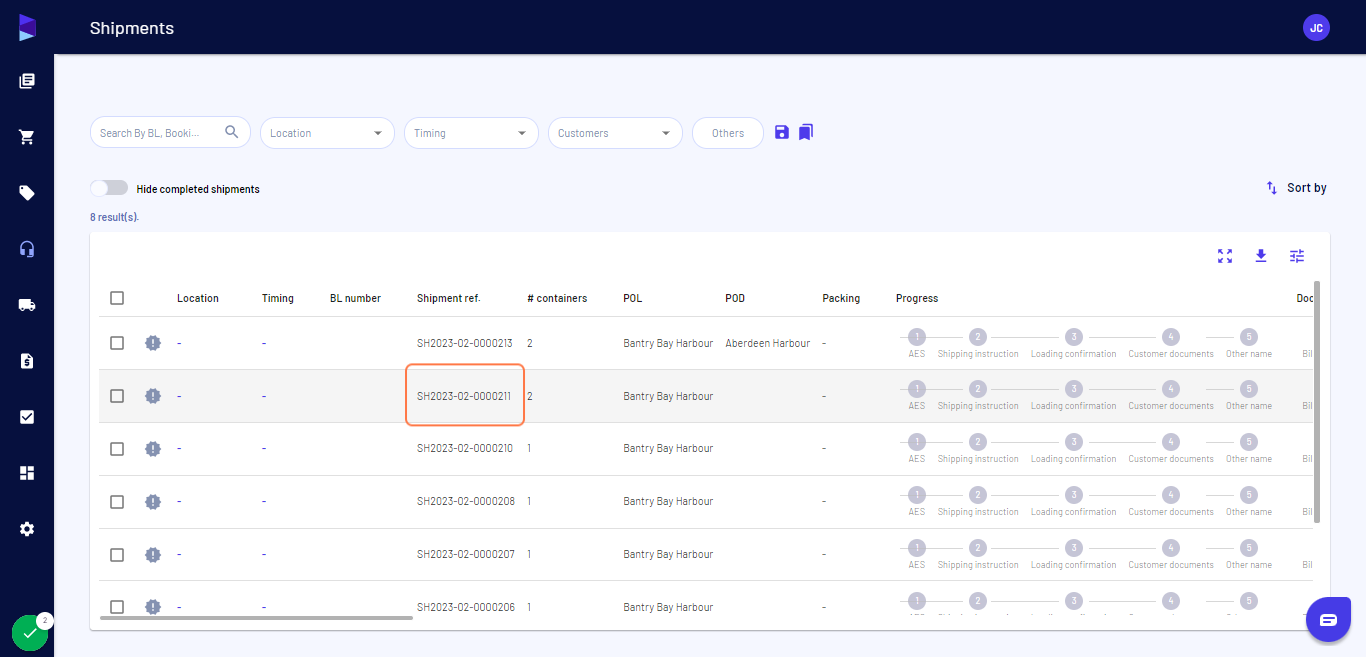Click the alert badge for SH2023-02-0000210
Image resolution: width=1366 pixels, height=657 pixels.
click(x=153, y=449)
